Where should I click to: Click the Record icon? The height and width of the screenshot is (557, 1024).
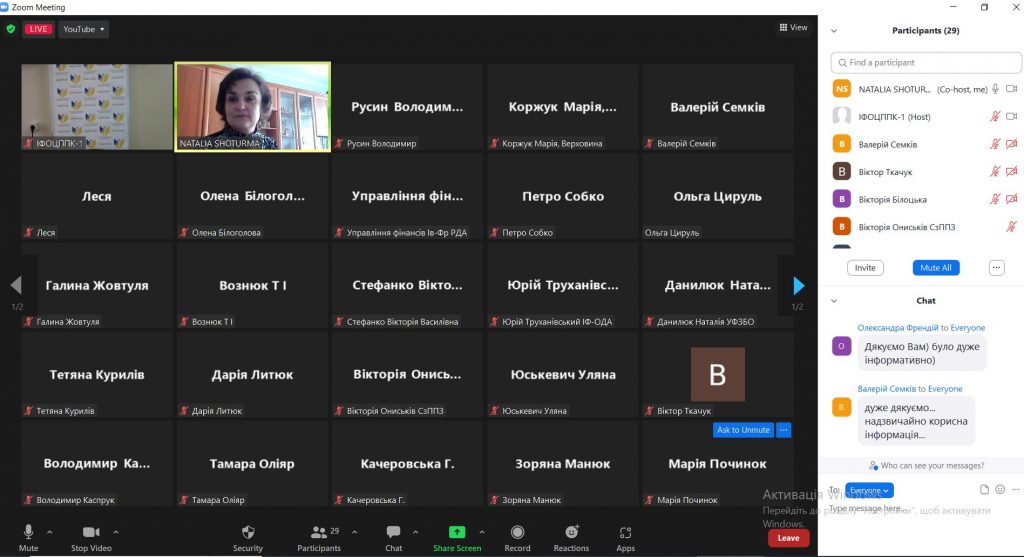[517, 532]
